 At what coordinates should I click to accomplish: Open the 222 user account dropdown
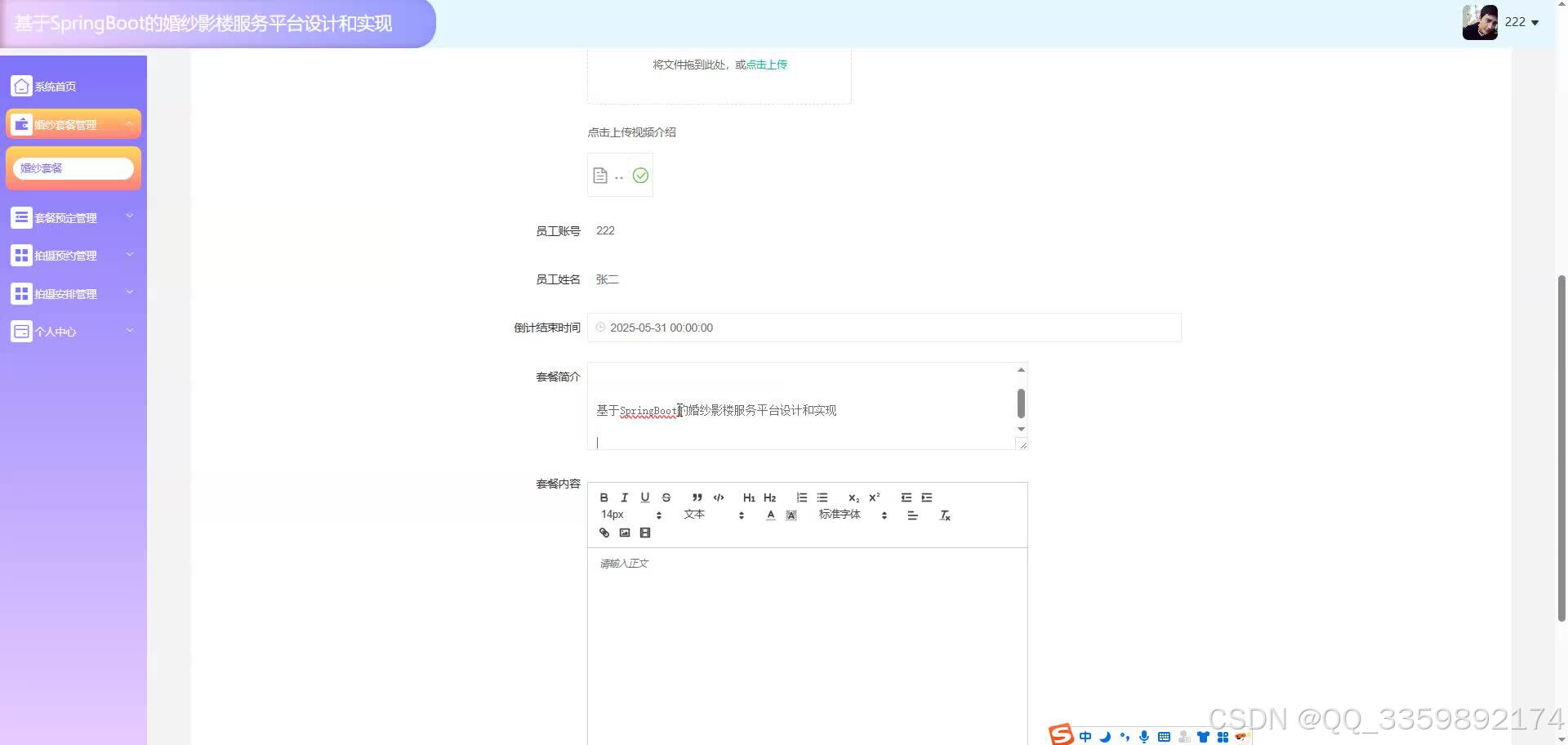coord(1517,22)
